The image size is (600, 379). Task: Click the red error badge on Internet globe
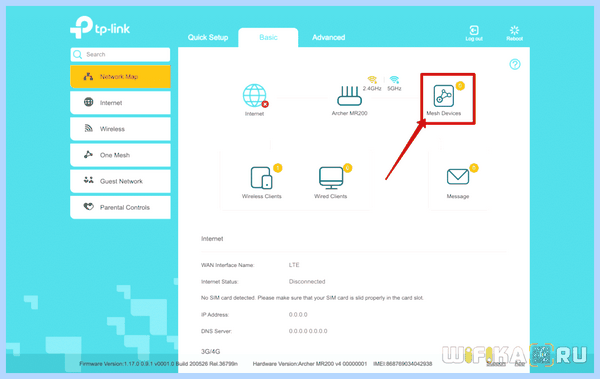click(x=265, y=104)
